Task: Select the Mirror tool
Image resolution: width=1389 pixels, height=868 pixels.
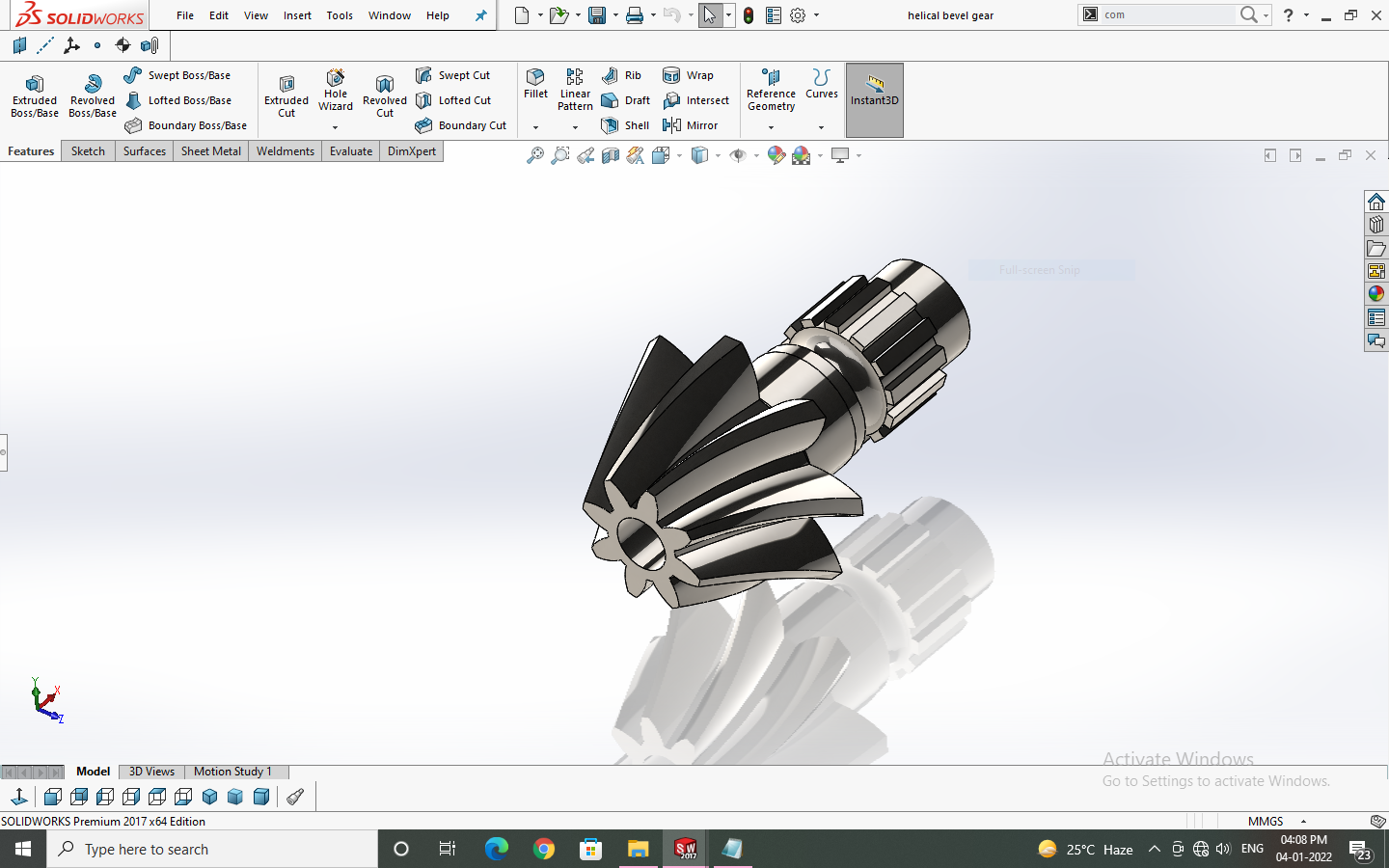Action: click(690, 125)
